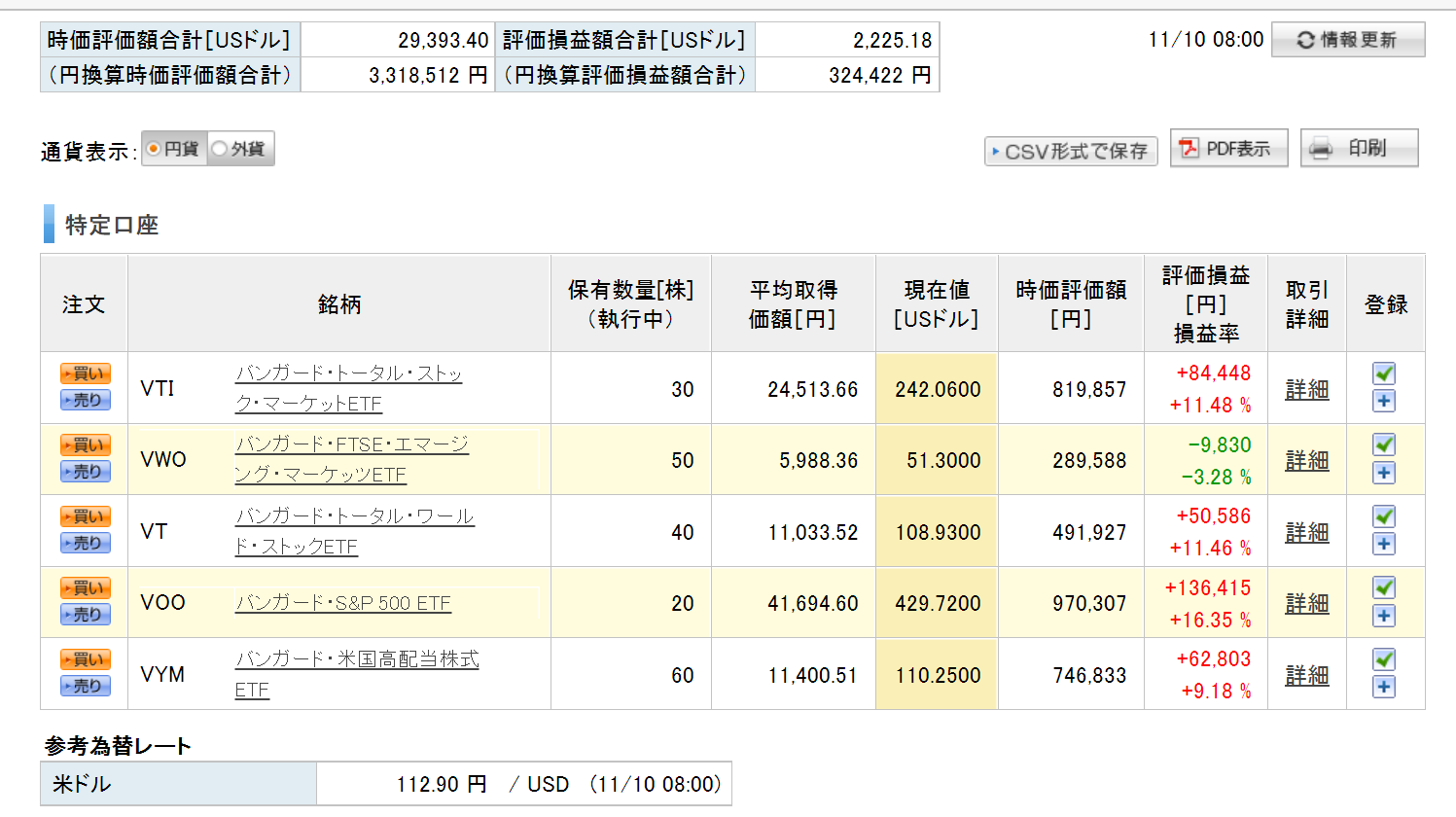Click the green checkmark icon in VYM row
The height and width of the screenshot is (817, 1456).
(1384, 659)
